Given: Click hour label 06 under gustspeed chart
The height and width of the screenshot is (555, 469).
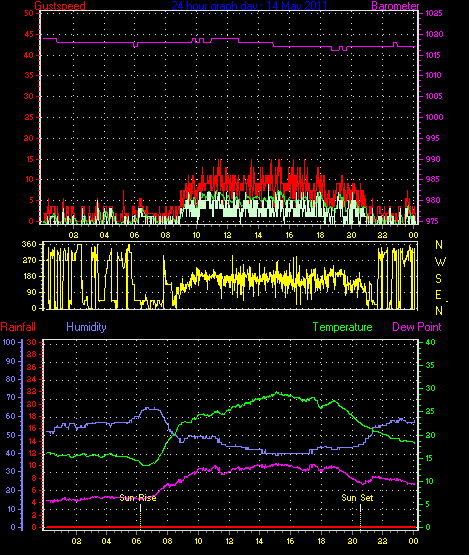Looking at the screenshot, I should tap(135, 235).
